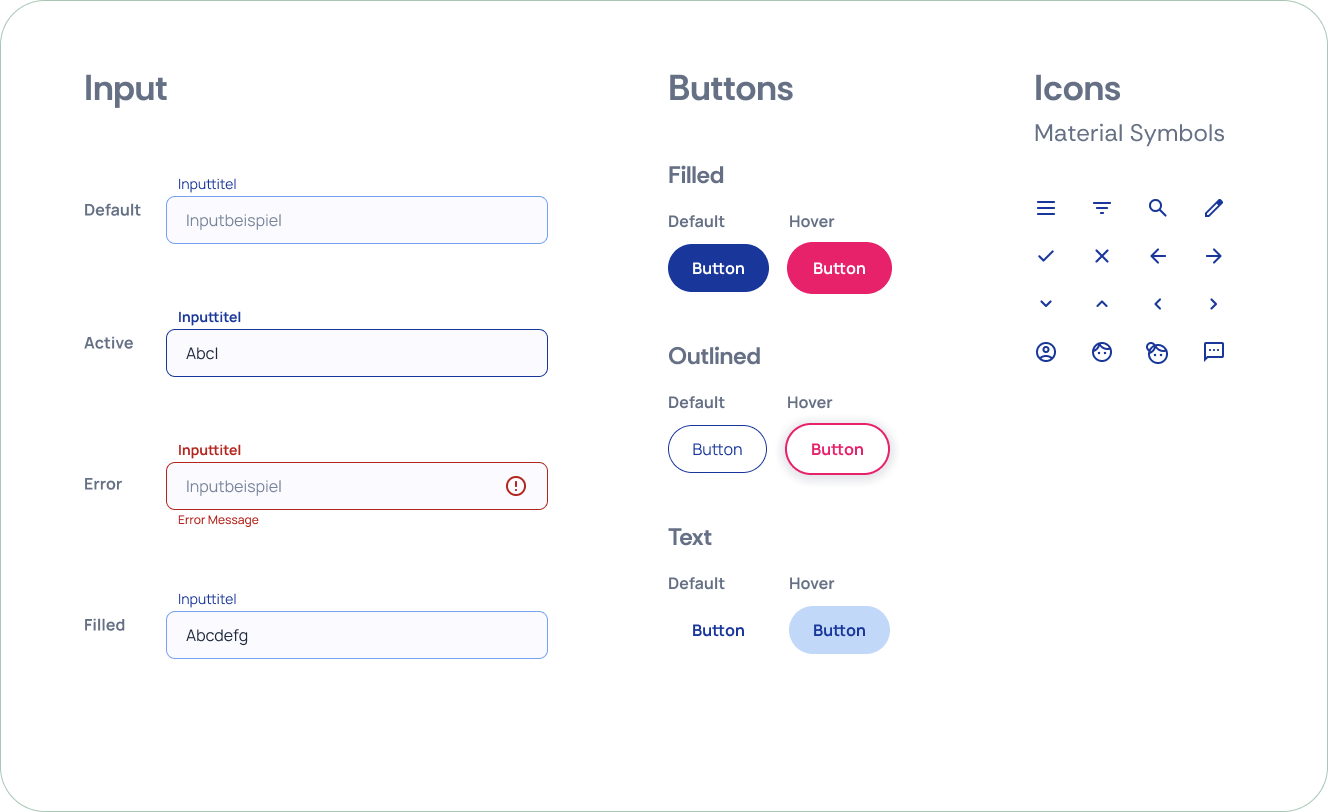Click the checkmark icon
1328x812 pixels.
tap(1046, 256)
